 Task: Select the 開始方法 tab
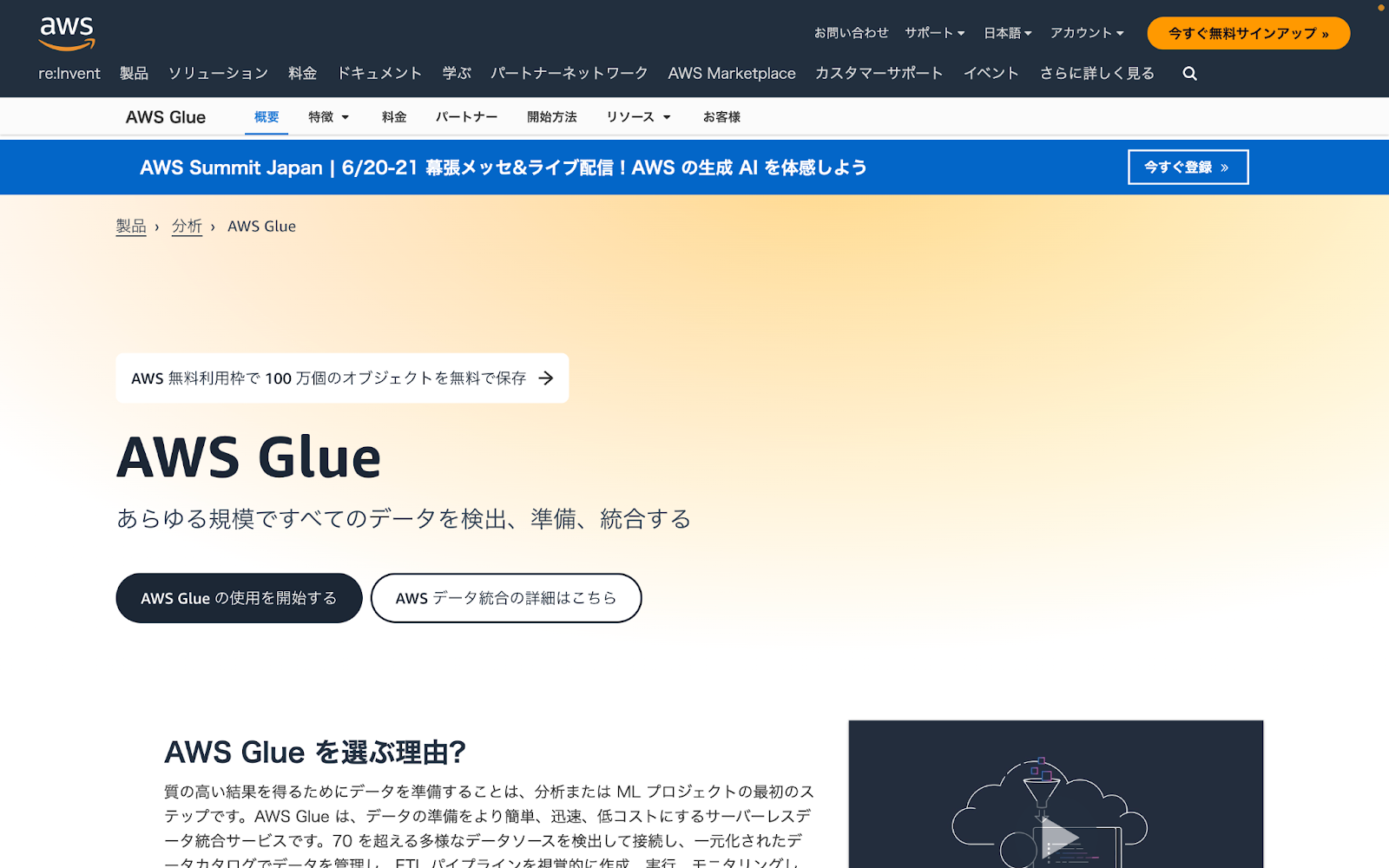552,117
